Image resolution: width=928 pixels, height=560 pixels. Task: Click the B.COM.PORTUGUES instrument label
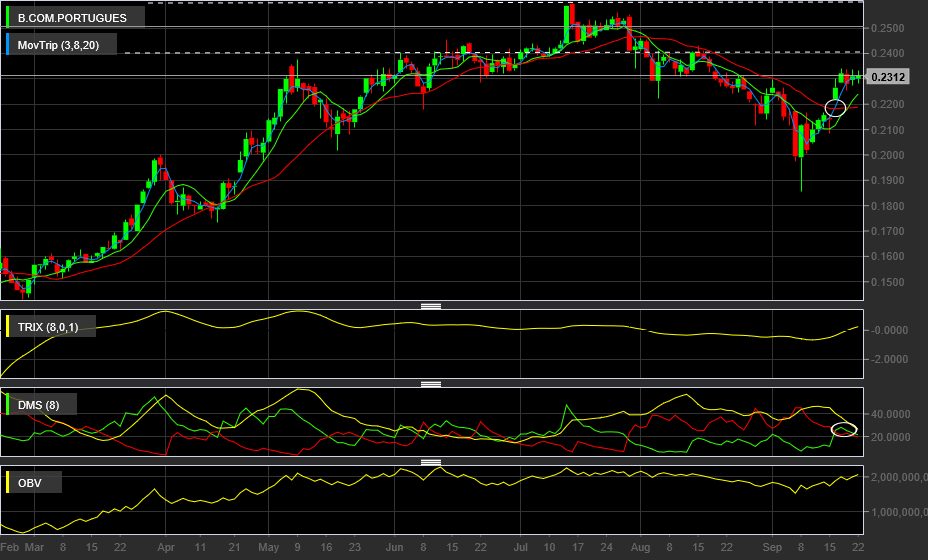tap(72, 18)
